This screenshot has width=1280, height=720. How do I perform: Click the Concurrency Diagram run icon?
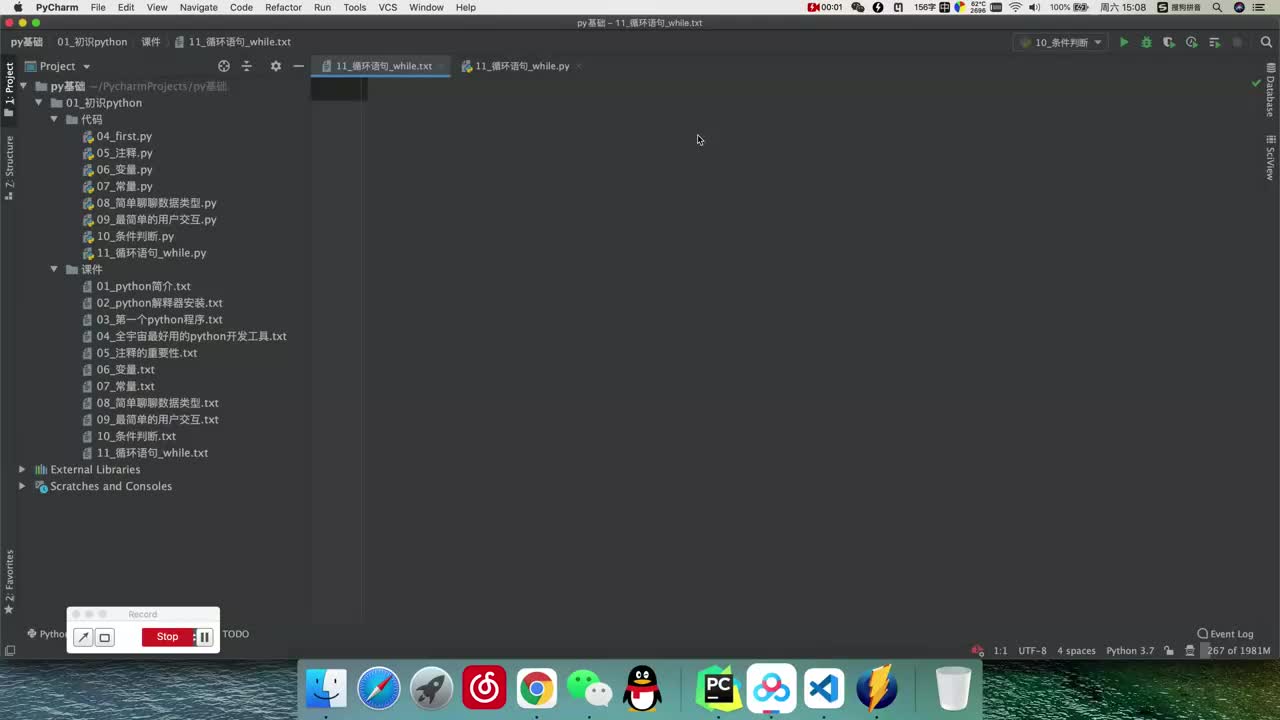pyautogui.click(x=1214, y=42)
